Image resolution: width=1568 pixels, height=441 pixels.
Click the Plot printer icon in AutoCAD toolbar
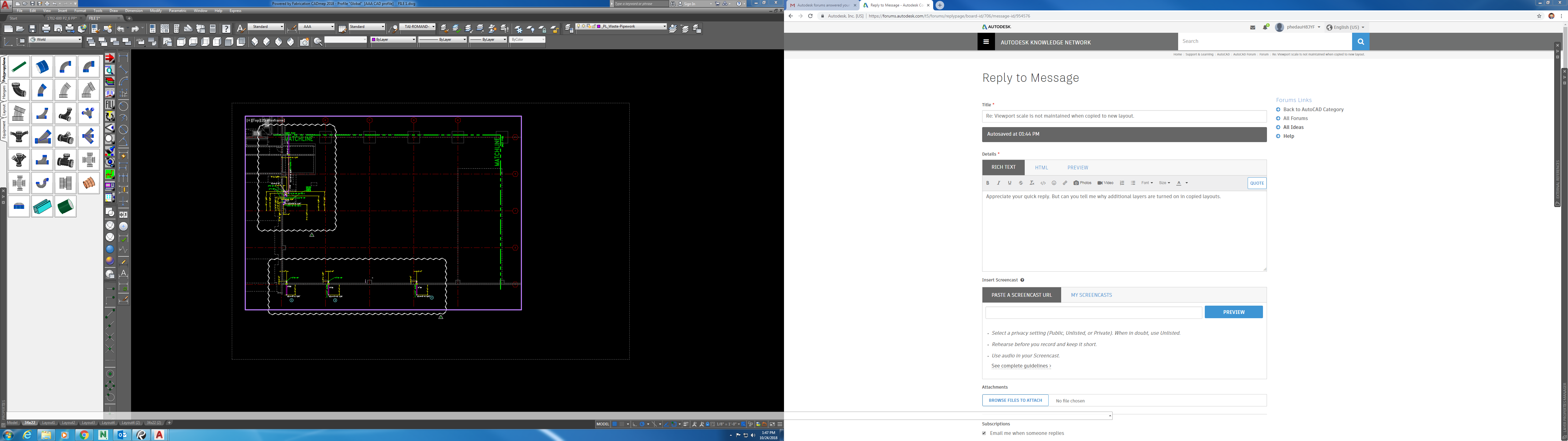(x=46, y=28)
